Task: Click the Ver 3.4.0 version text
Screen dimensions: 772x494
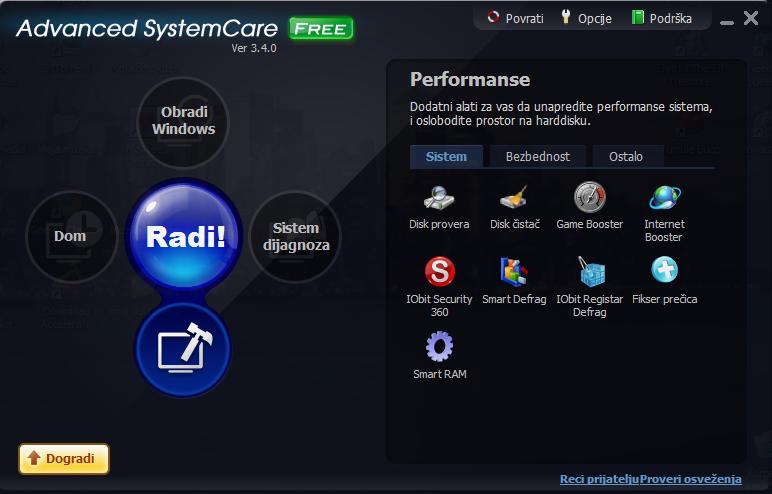Action: click(x=254, y=48)
